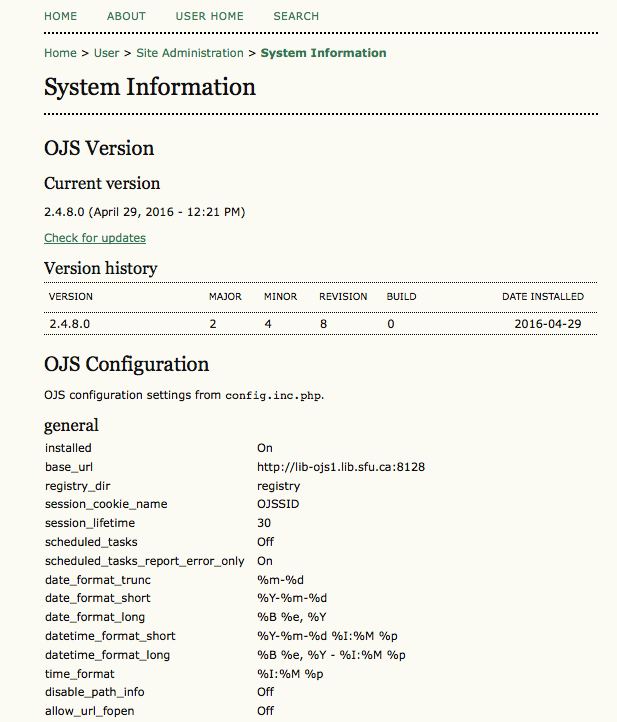Click System Information breadcrumb link
This screenshot has width=617, height=722.
[323, 53]
